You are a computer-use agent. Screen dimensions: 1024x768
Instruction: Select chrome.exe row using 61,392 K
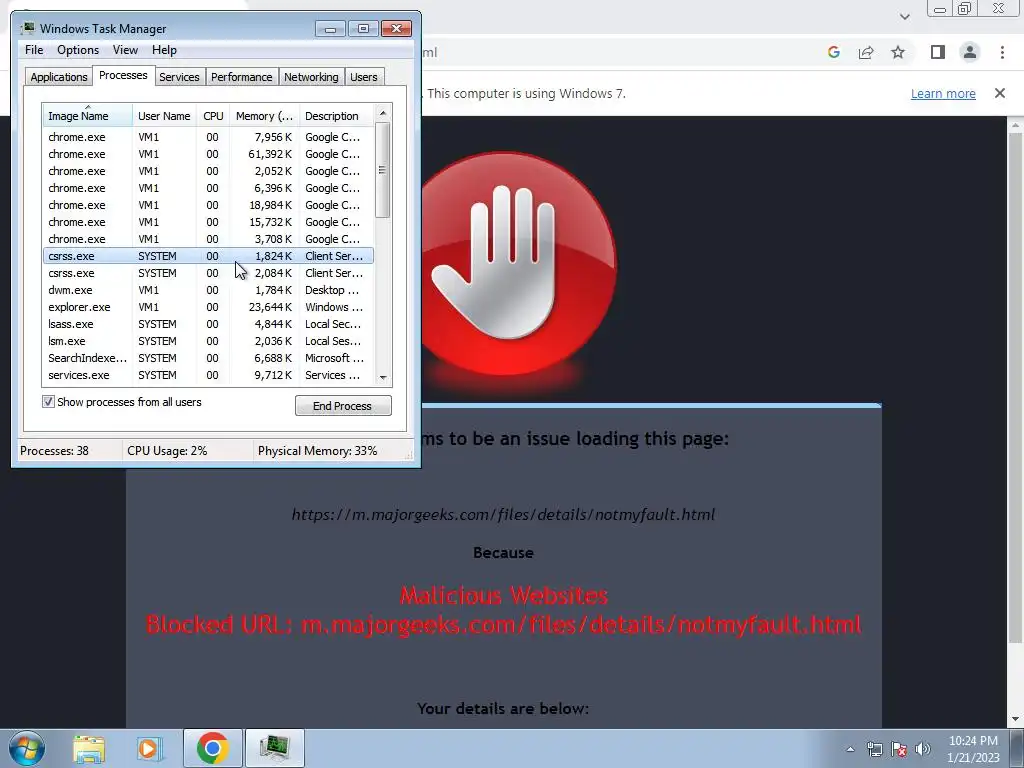click(208, 154)
